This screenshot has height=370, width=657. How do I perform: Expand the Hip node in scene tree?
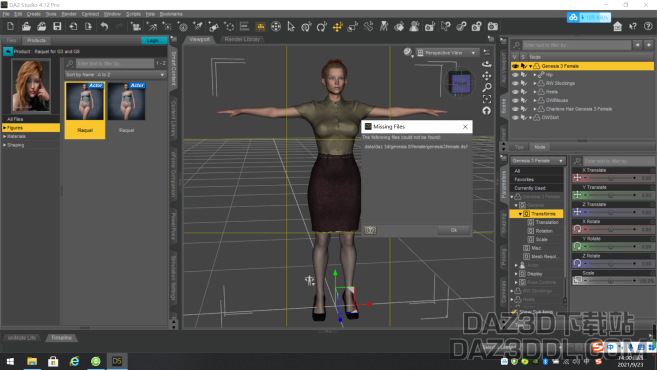point(535,75)
